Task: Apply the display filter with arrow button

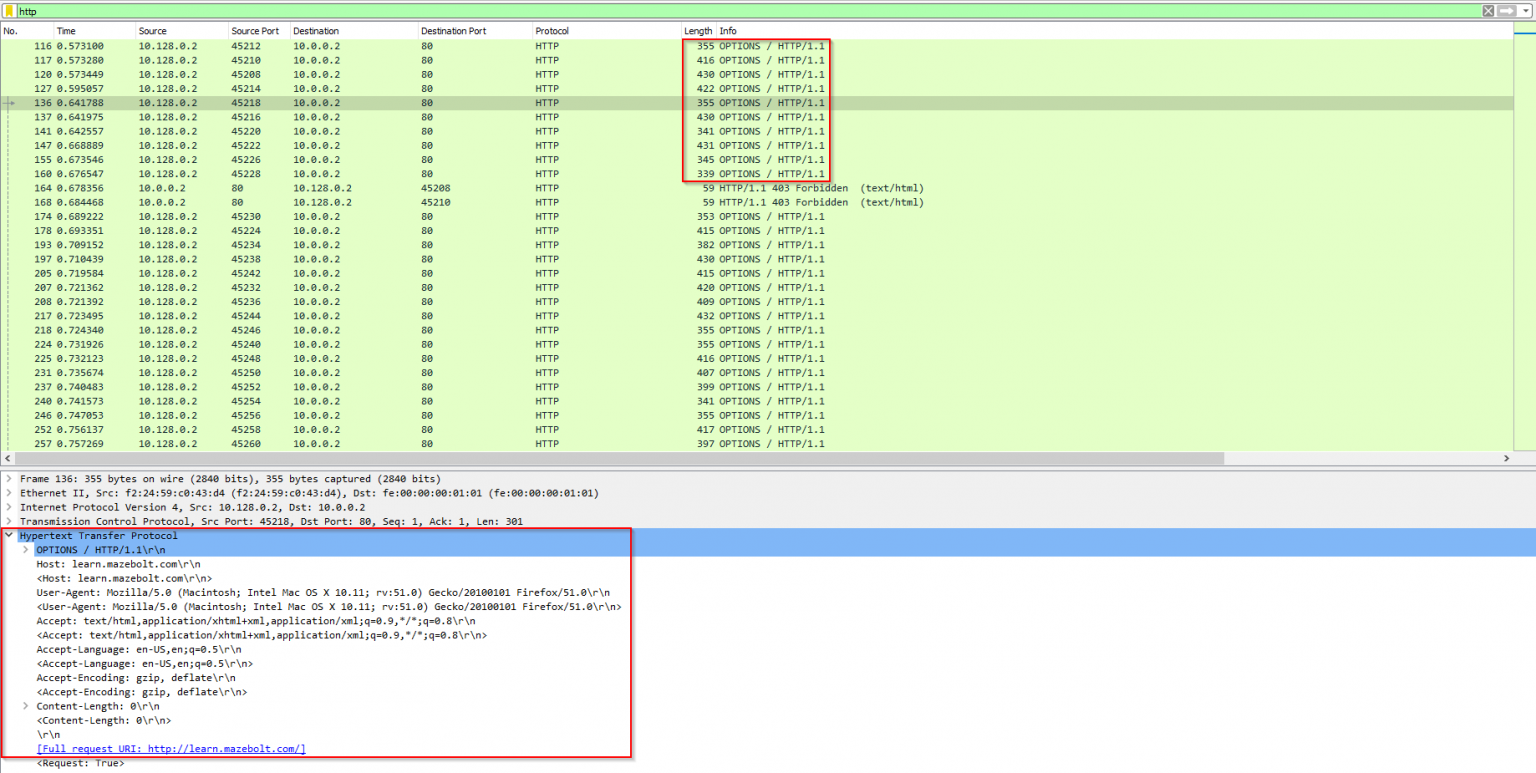Action: (x=1506, y=11)
